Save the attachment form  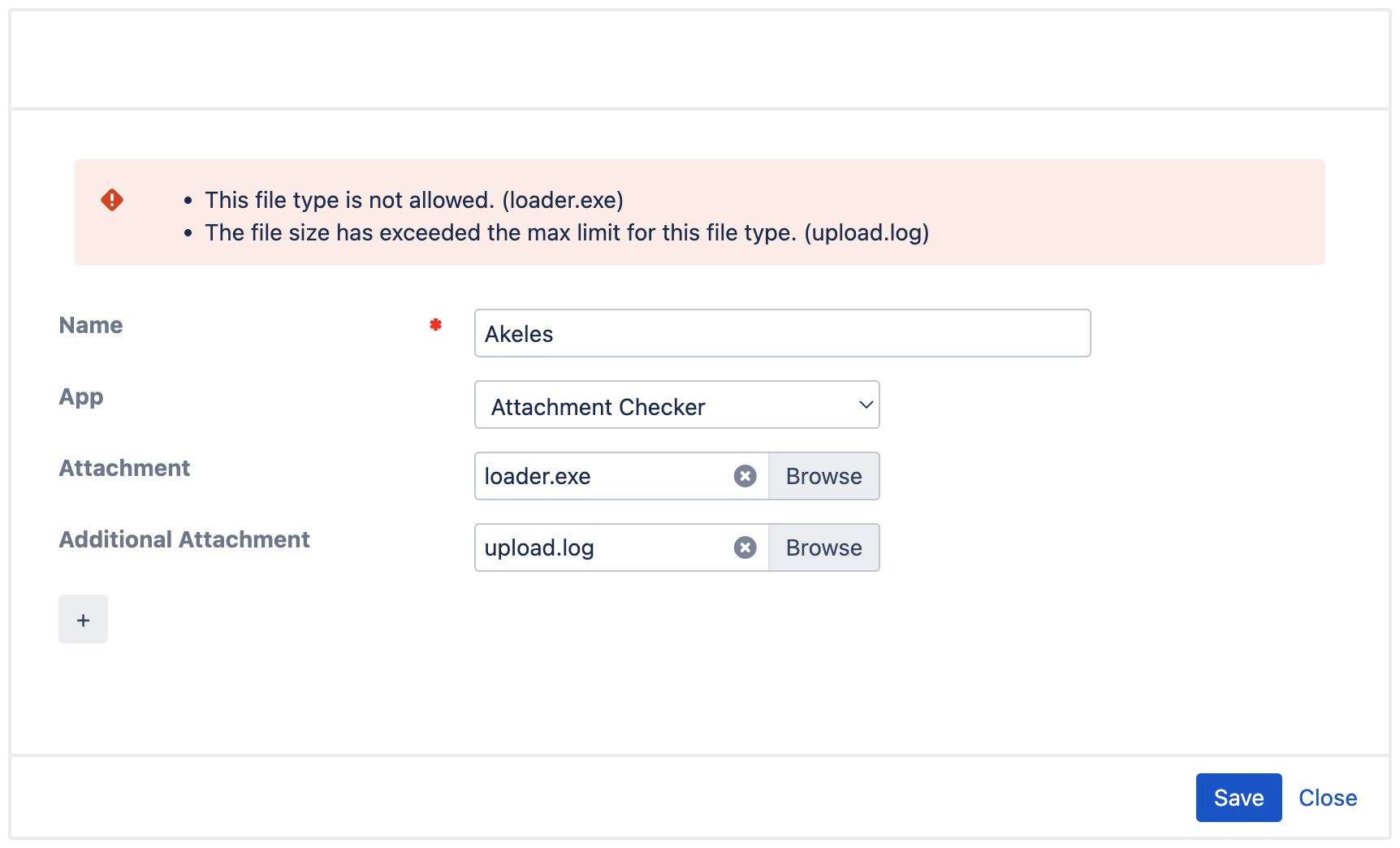tap(1238, 797)
